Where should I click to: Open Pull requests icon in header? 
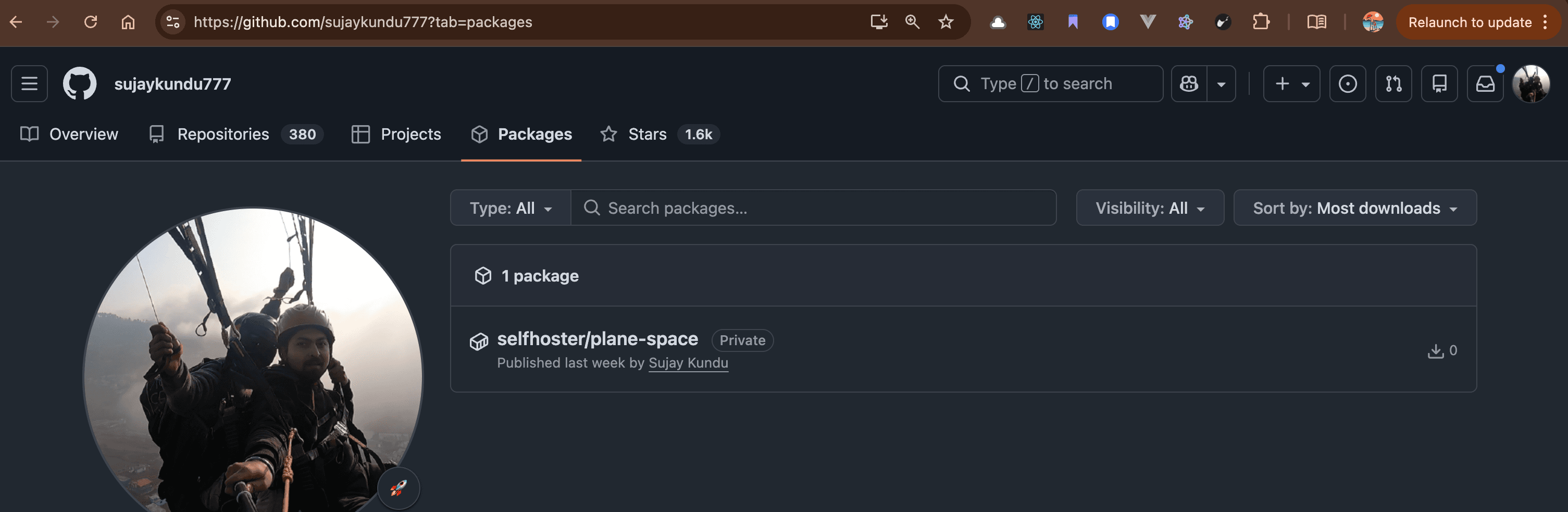click(1393, 83)
